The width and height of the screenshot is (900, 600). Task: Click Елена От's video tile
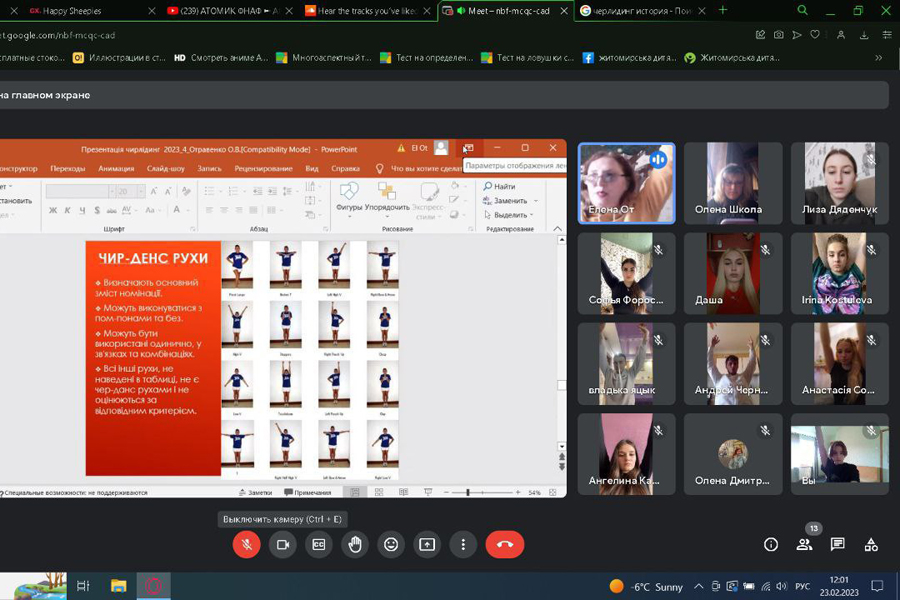(627, 182)
